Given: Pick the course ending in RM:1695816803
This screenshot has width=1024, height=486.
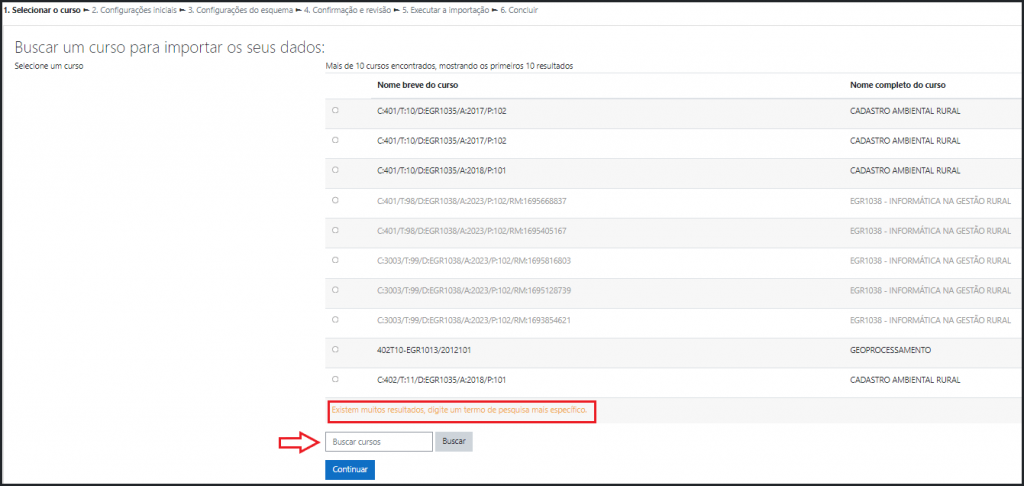Looking at the screenshot, I should click(335, 260).
